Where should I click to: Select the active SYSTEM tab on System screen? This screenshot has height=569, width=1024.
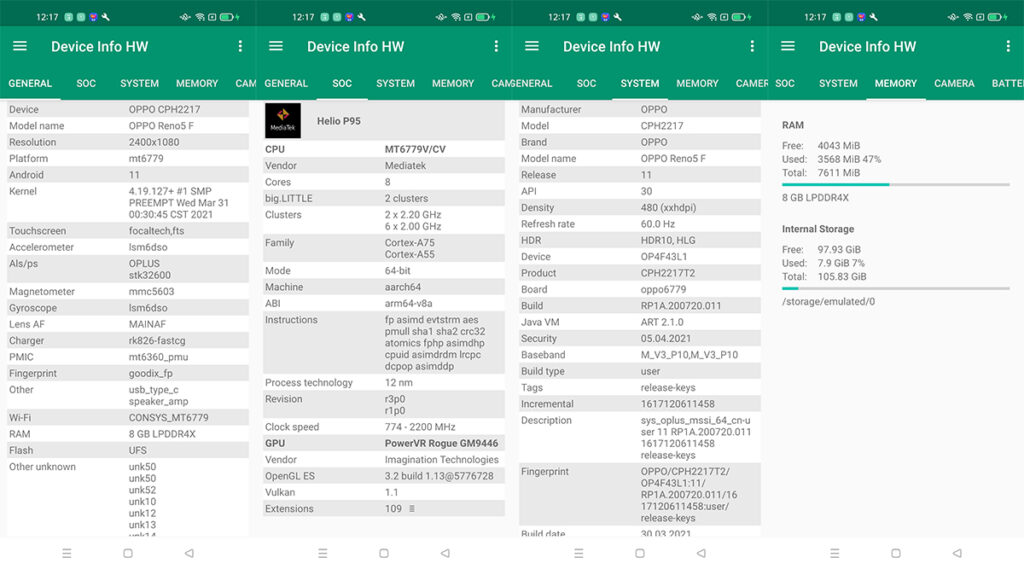(640, 84)
